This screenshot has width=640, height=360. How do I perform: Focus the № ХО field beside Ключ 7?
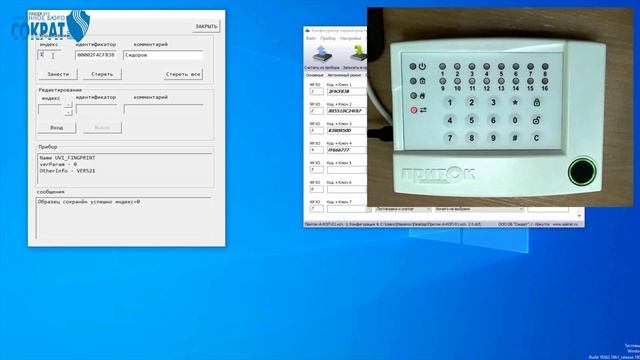pos(316,209)
